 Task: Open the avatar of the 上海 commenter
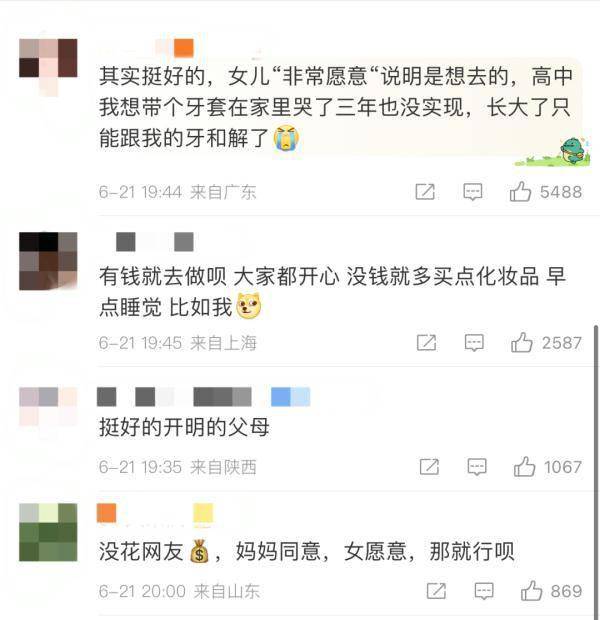(x=48, y=261)
